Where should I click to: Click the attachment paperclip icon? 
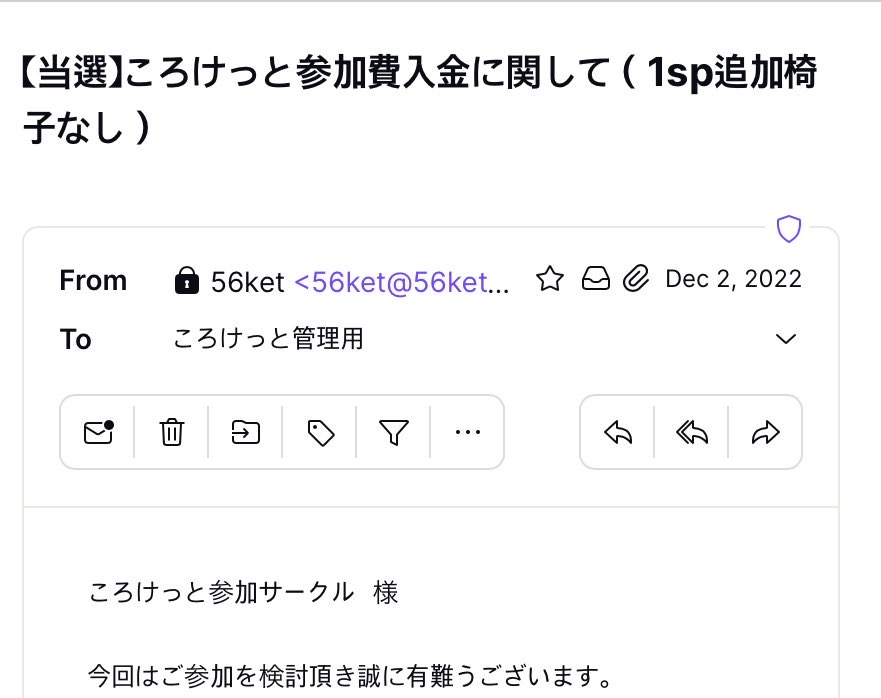pyautogui.click(x=636, y=280)
